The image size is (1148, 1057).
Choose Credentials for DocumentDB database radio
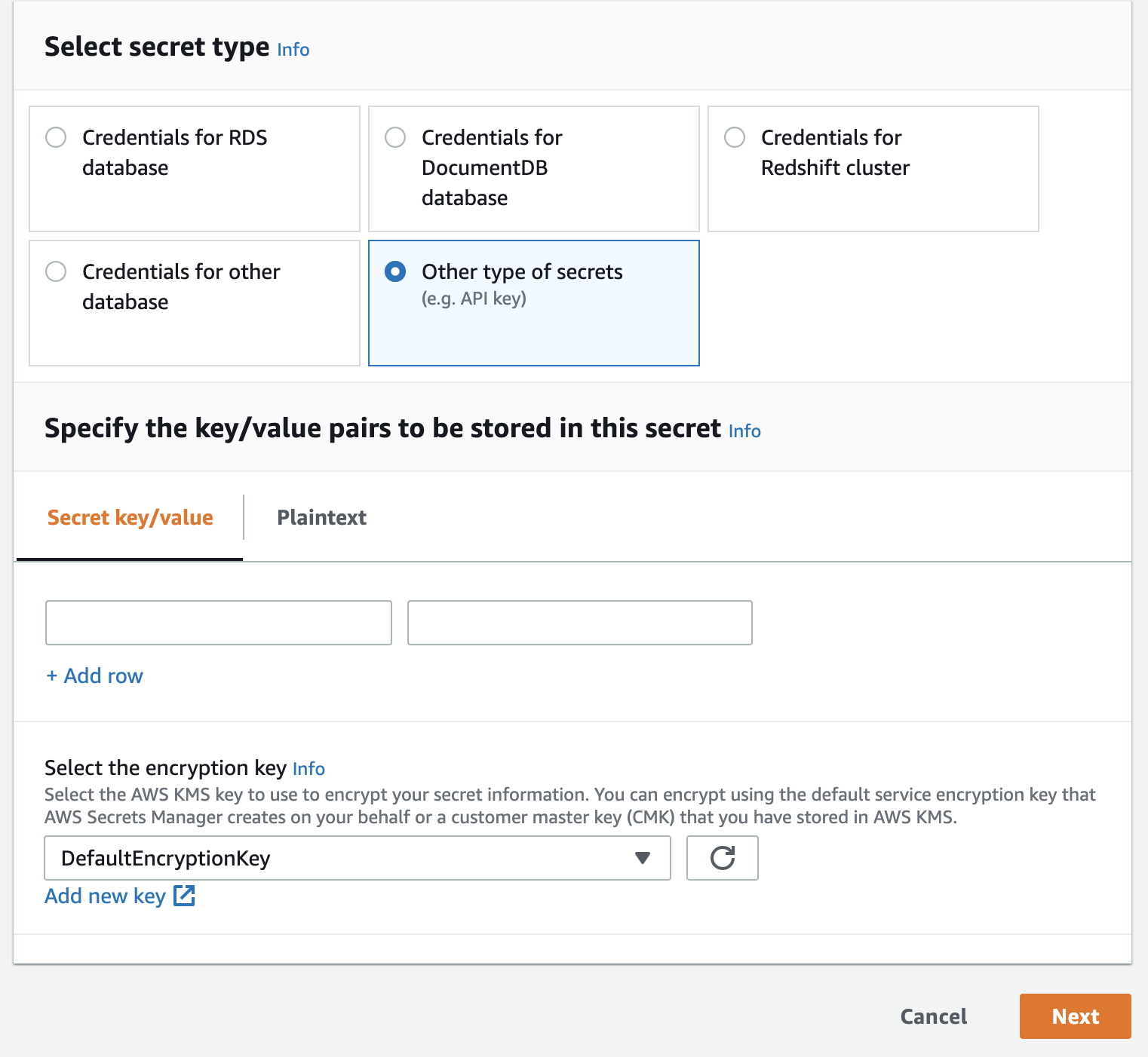395,137
